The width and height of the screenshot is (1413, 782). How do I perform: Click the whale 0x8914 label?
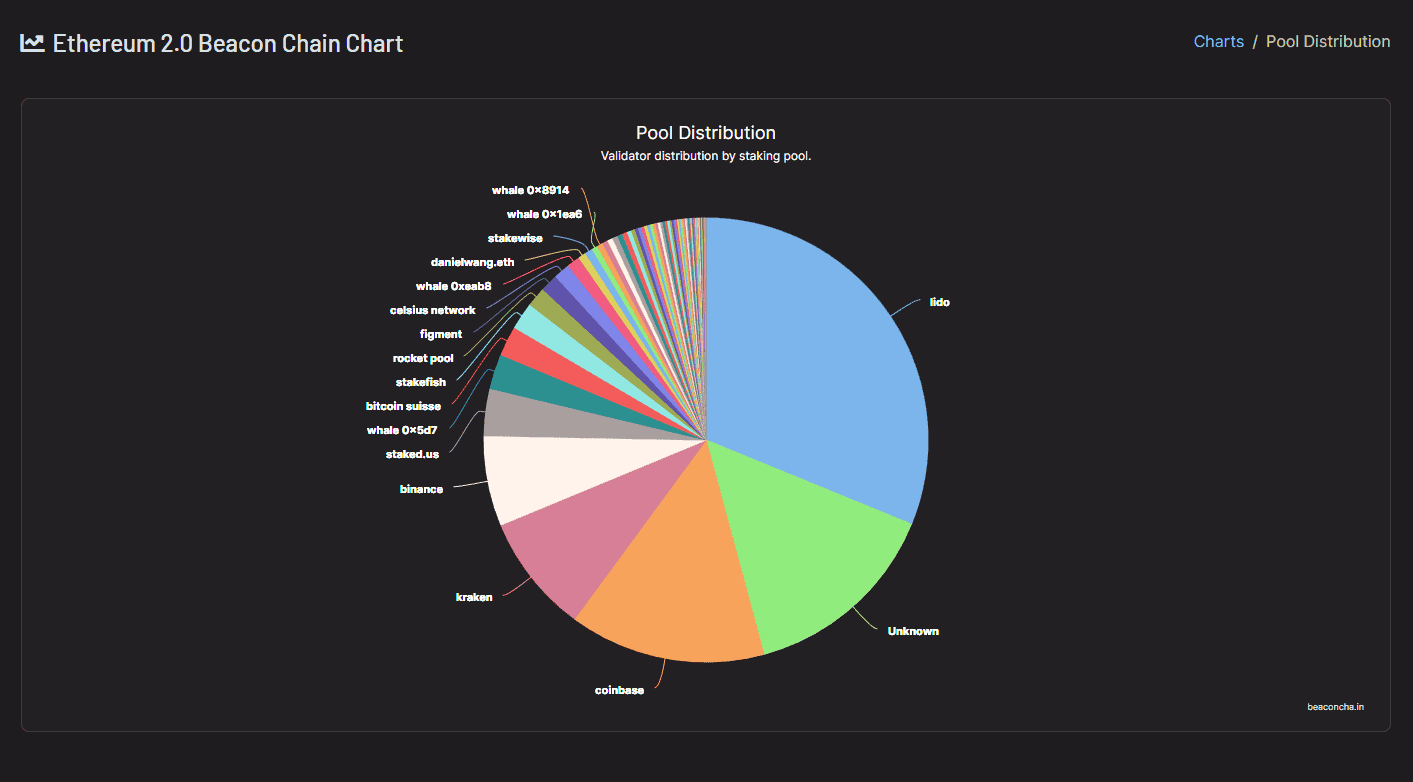click(x=530, y=190)
